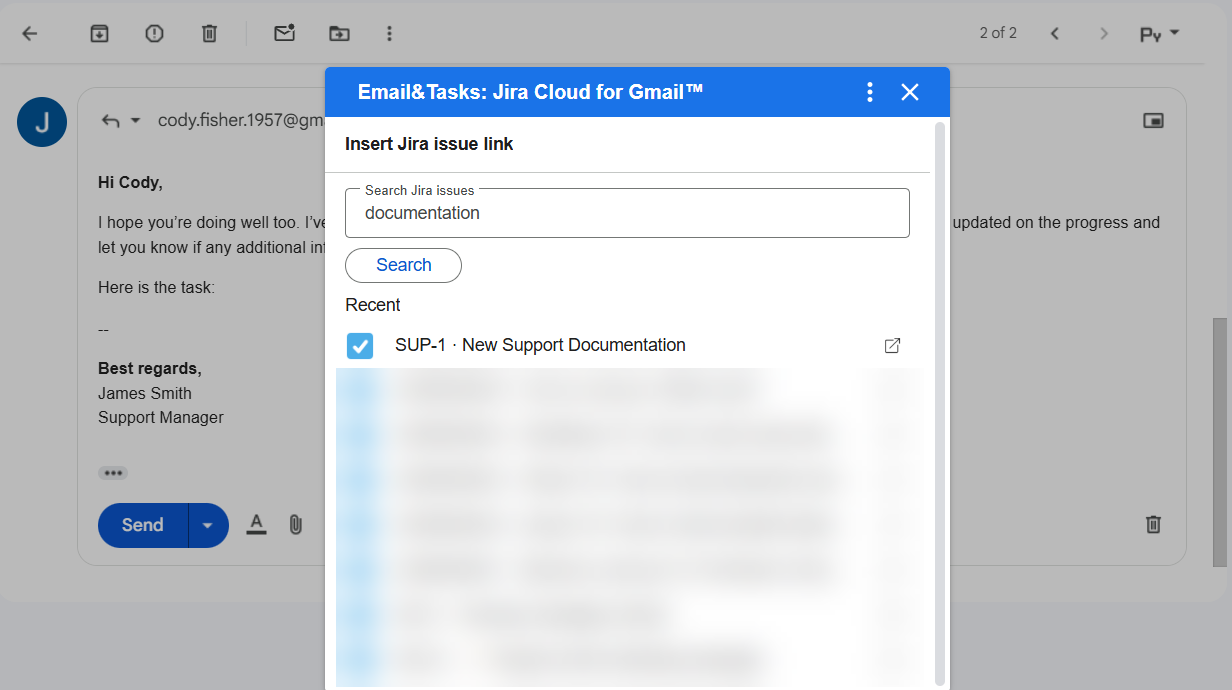Attach a file with the paperclip icon
The image size is (1232, 690).
[x=295, y=524]
